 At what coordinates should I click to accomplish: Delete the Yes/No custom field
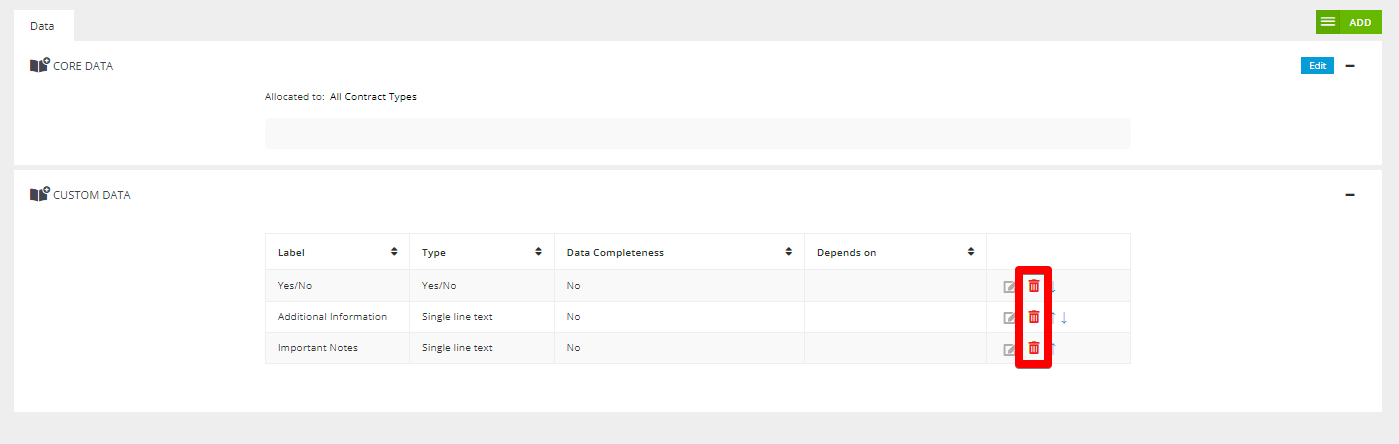point(1034,286)
